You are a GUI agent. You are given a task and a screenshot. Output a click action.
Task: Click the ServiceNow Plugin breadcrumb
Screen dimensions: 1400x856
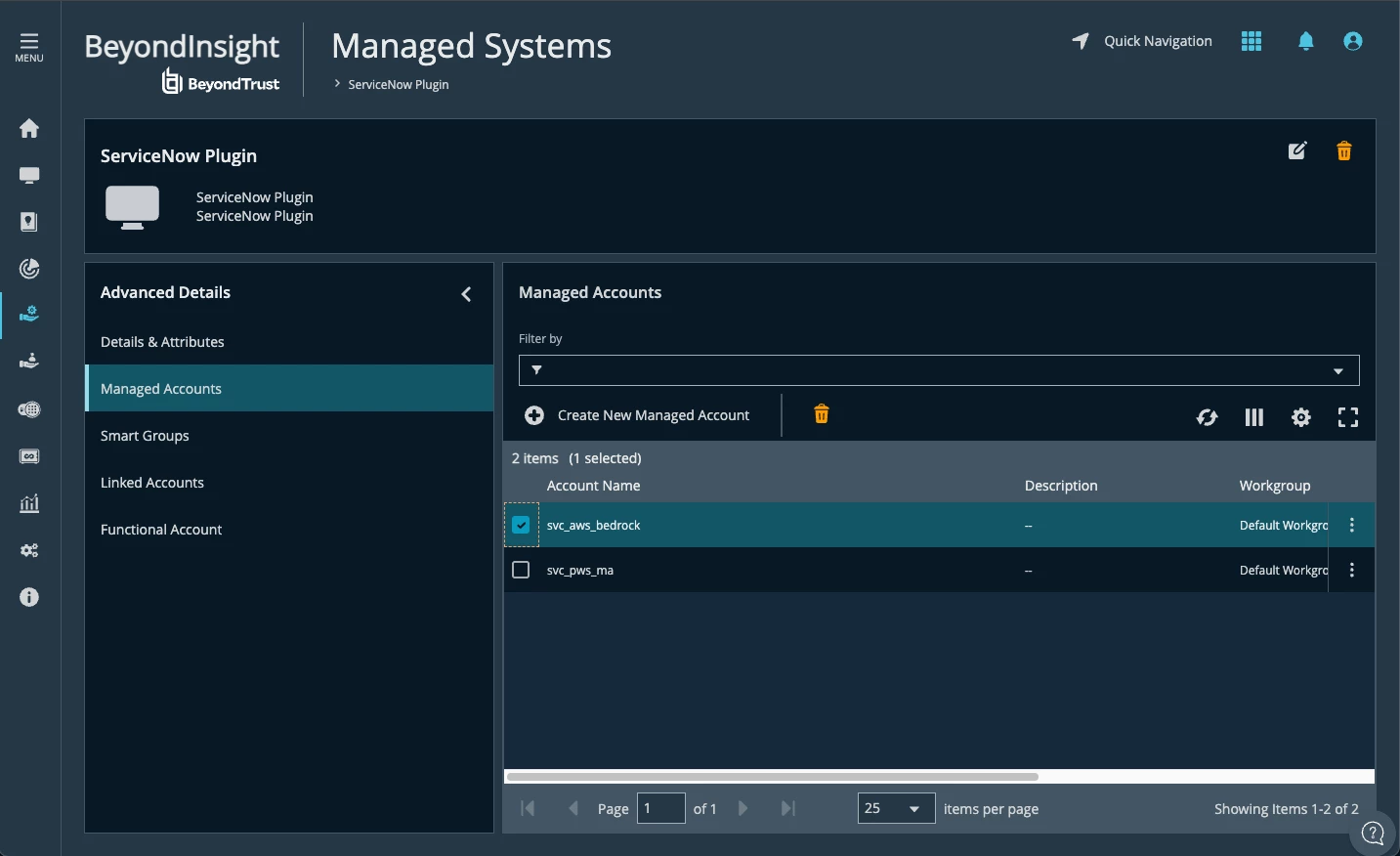[x=399, y=84]
